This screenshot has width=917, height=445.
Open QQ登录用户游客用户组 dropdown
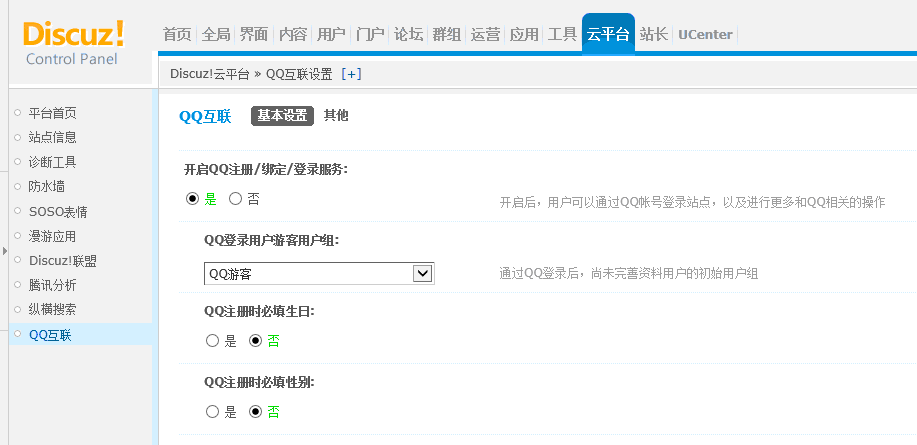[319, 273]
